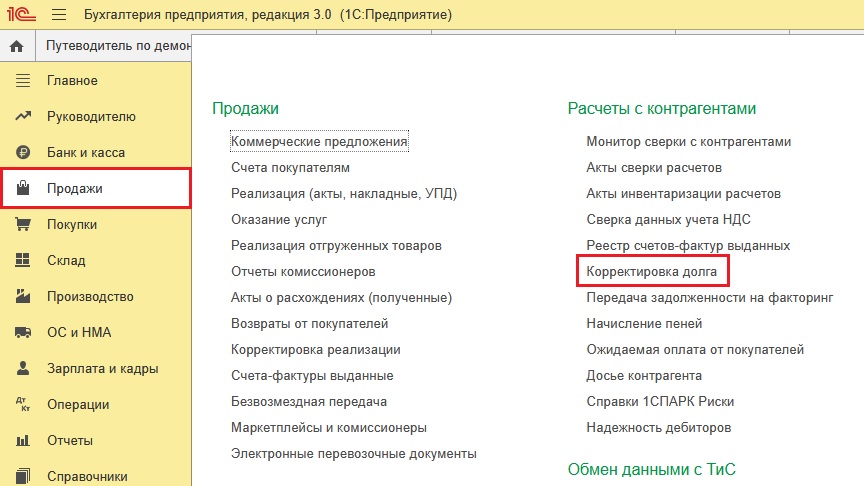Open Счета-фактуры выданные
Image resolution: width=864 pixels, height=486 pixels.
pyautogui.click(x=312, y=375)
